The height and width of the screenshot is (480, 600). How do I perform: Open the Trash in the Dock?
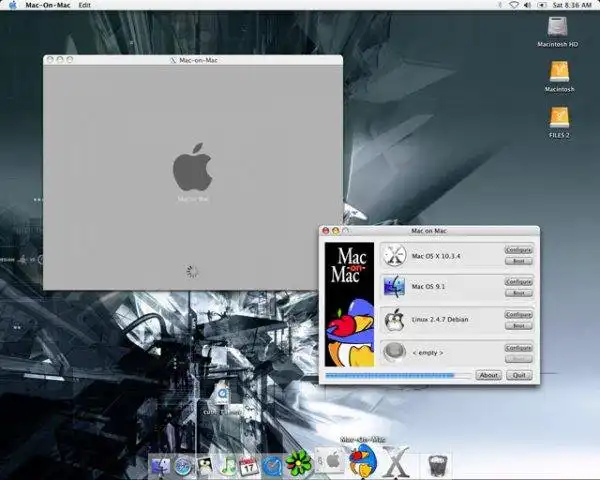click(x=437, y=465)
